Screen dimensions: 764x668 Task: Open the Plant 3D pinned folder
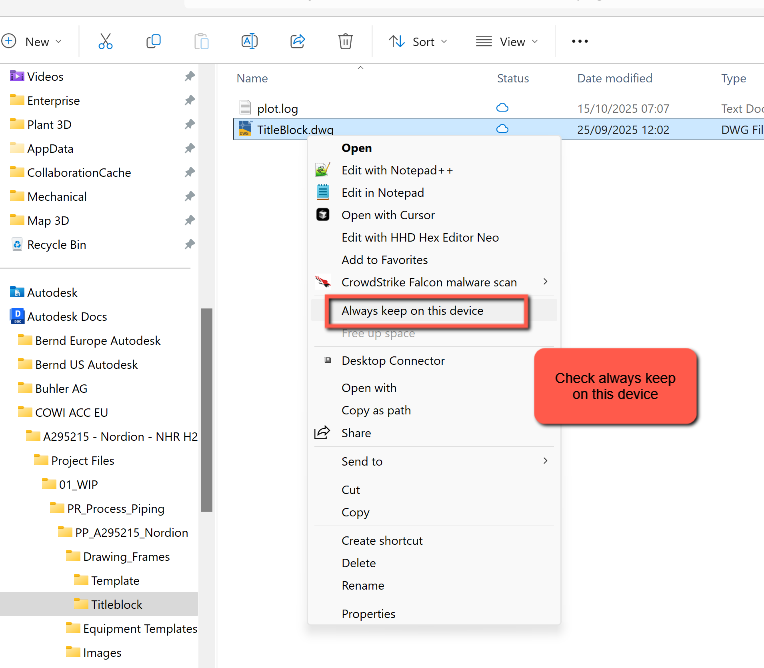[49, 125]
